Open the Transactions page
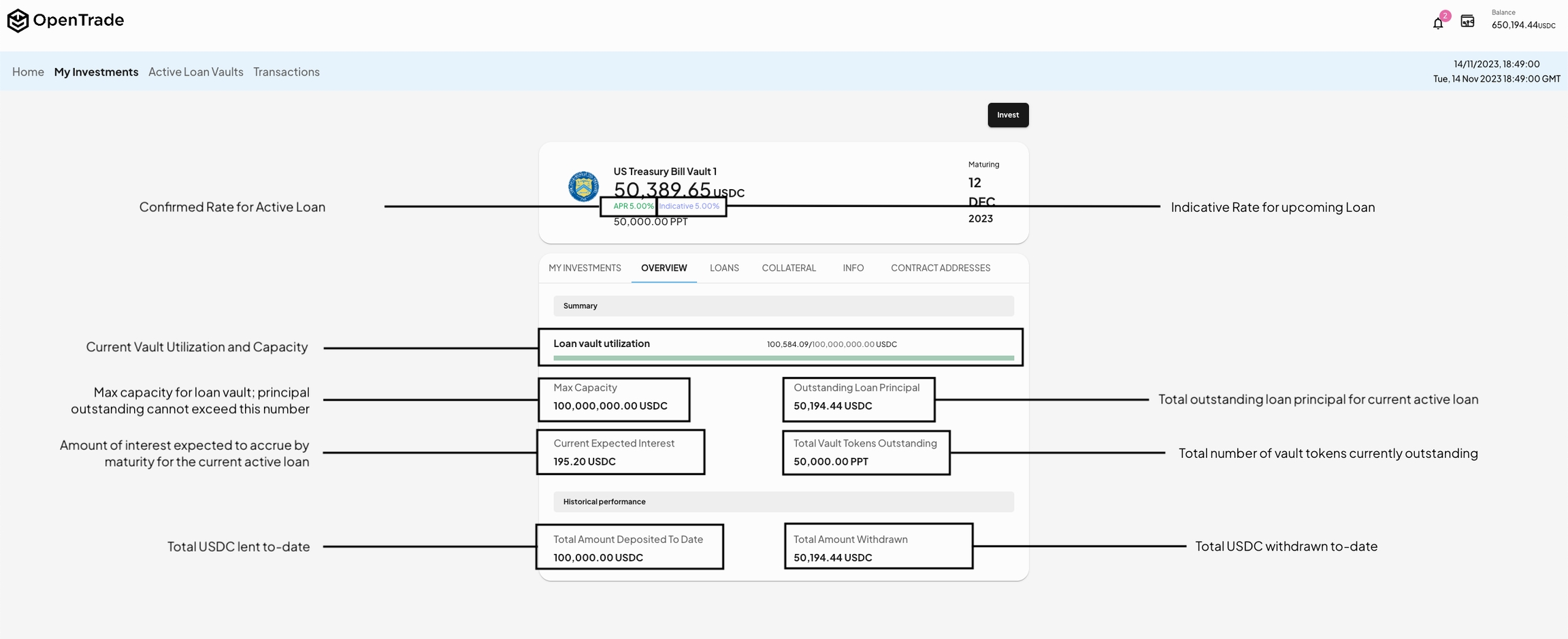 (286, 71)
